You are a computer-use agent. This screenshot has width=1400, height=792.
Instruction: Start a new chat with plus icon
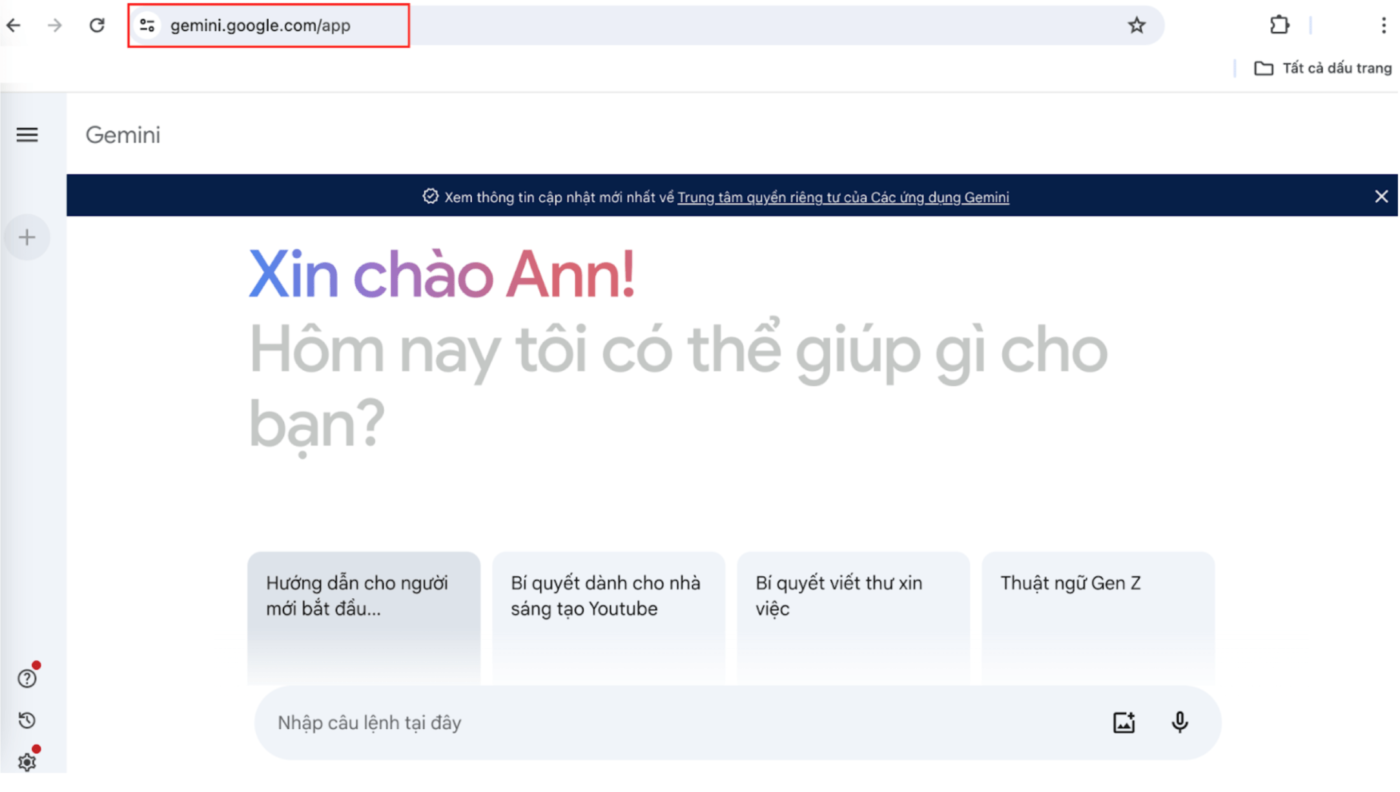tap(27, 238)
